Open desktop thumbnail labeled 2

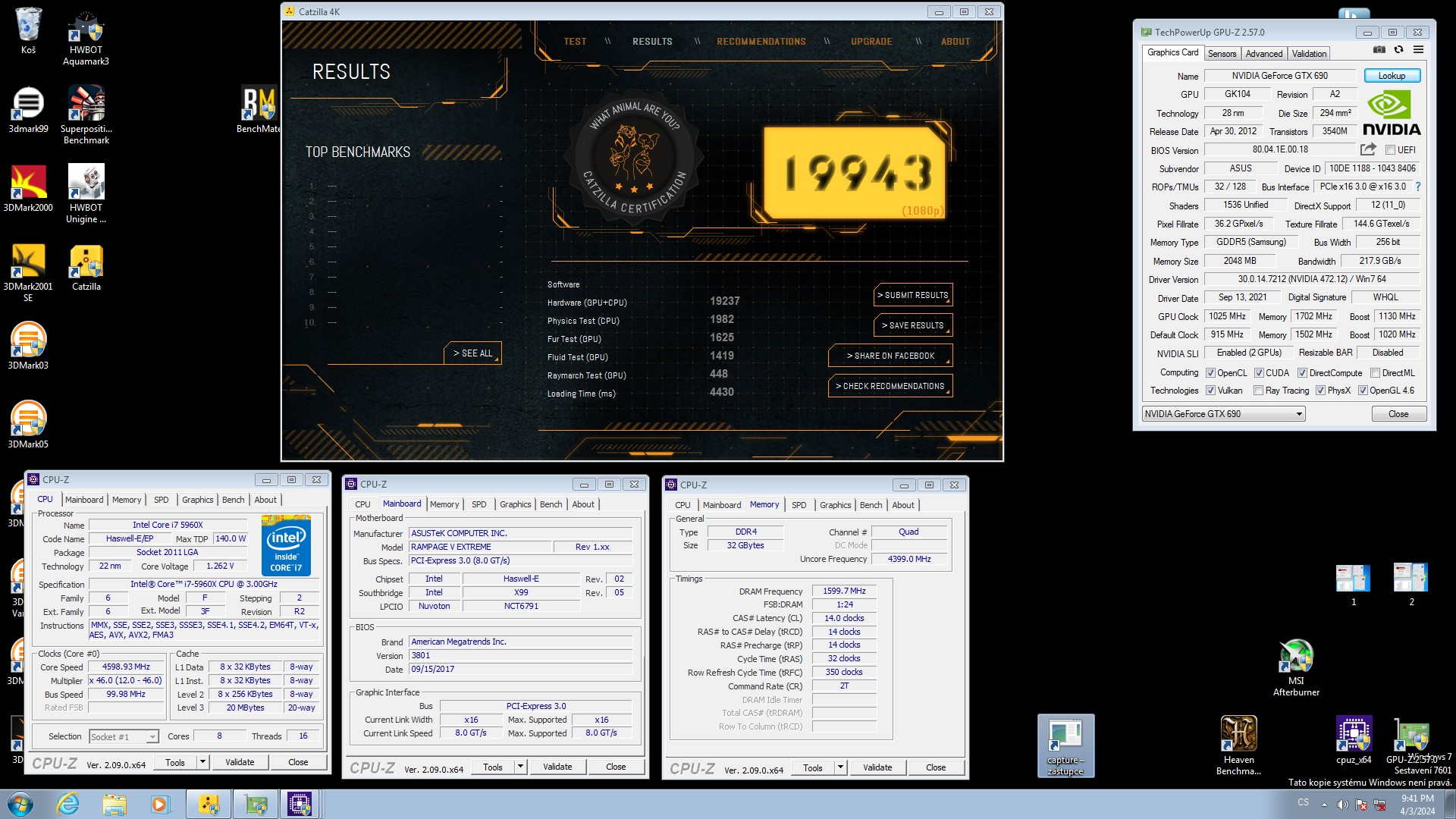tap(1411, 585)
